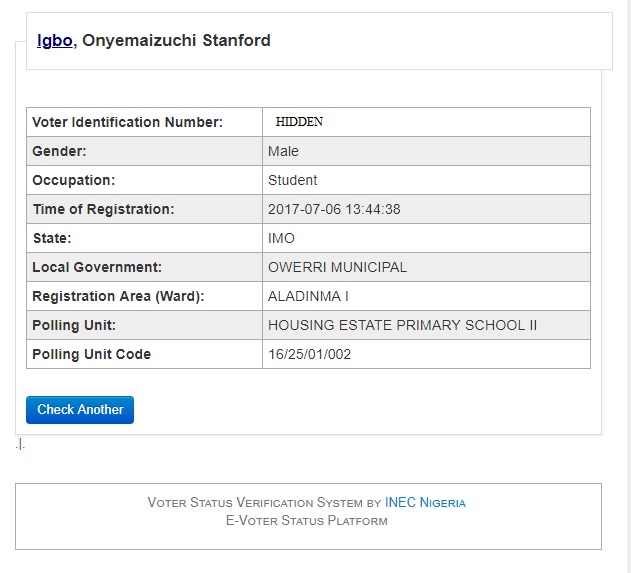Click the Male gender value
This screenshot has height=573, width=631.
283,151
